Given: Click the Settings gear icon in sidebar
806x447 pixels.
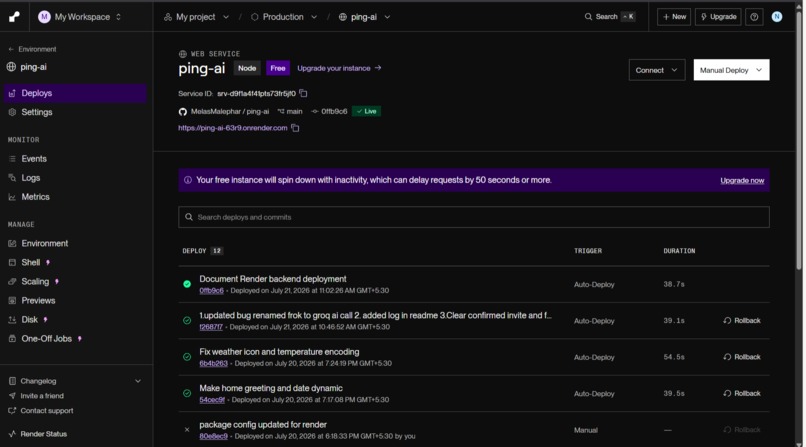Looking at the screenshot, I should [x=12, y=112].
